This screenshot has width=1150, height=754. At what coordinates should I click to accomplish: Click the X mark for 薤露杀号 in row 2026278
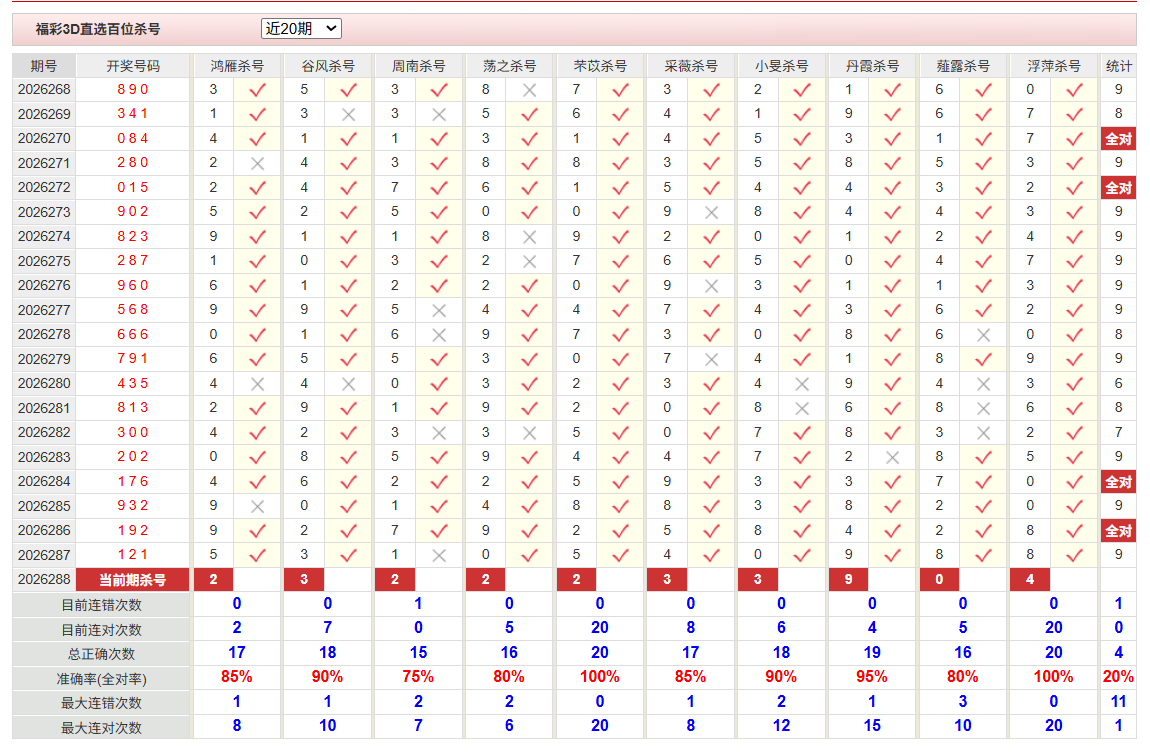point(984,335)
